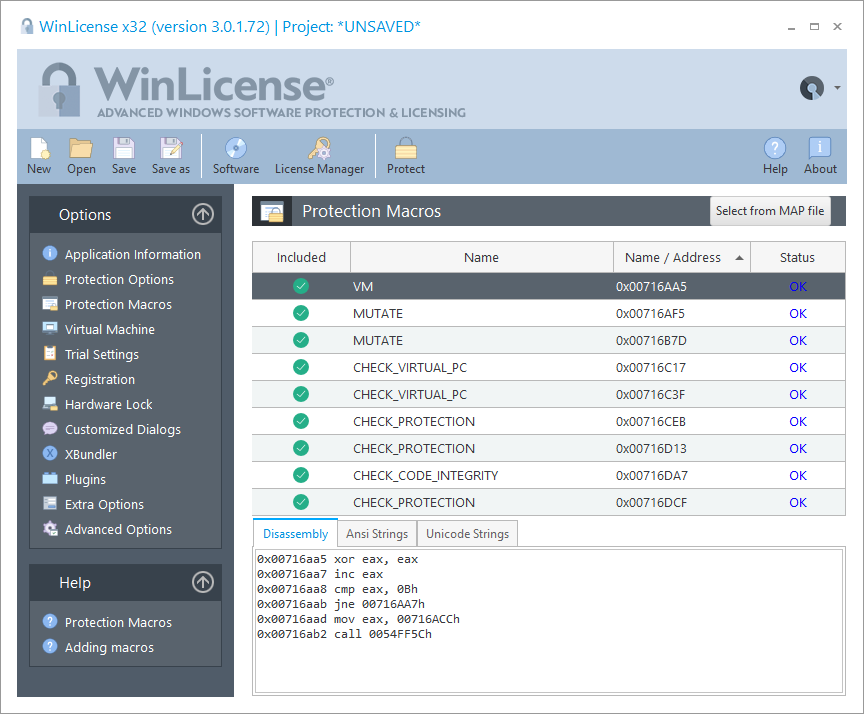Click the Included column header
Viewport: 864px width, 714px height.
pos(301,257)
